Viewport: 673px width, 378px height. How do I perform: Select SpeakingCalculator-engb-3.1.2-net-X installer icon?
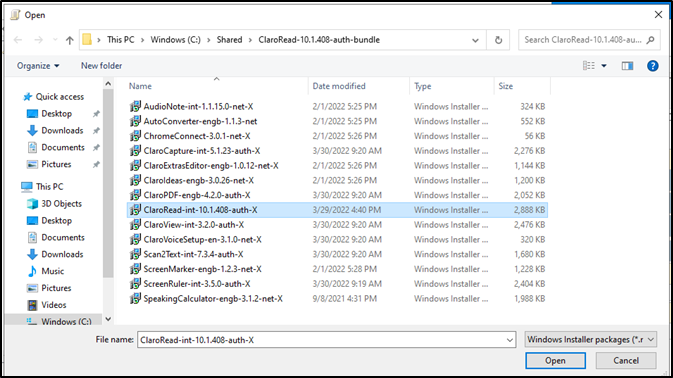tap(135, 299)
